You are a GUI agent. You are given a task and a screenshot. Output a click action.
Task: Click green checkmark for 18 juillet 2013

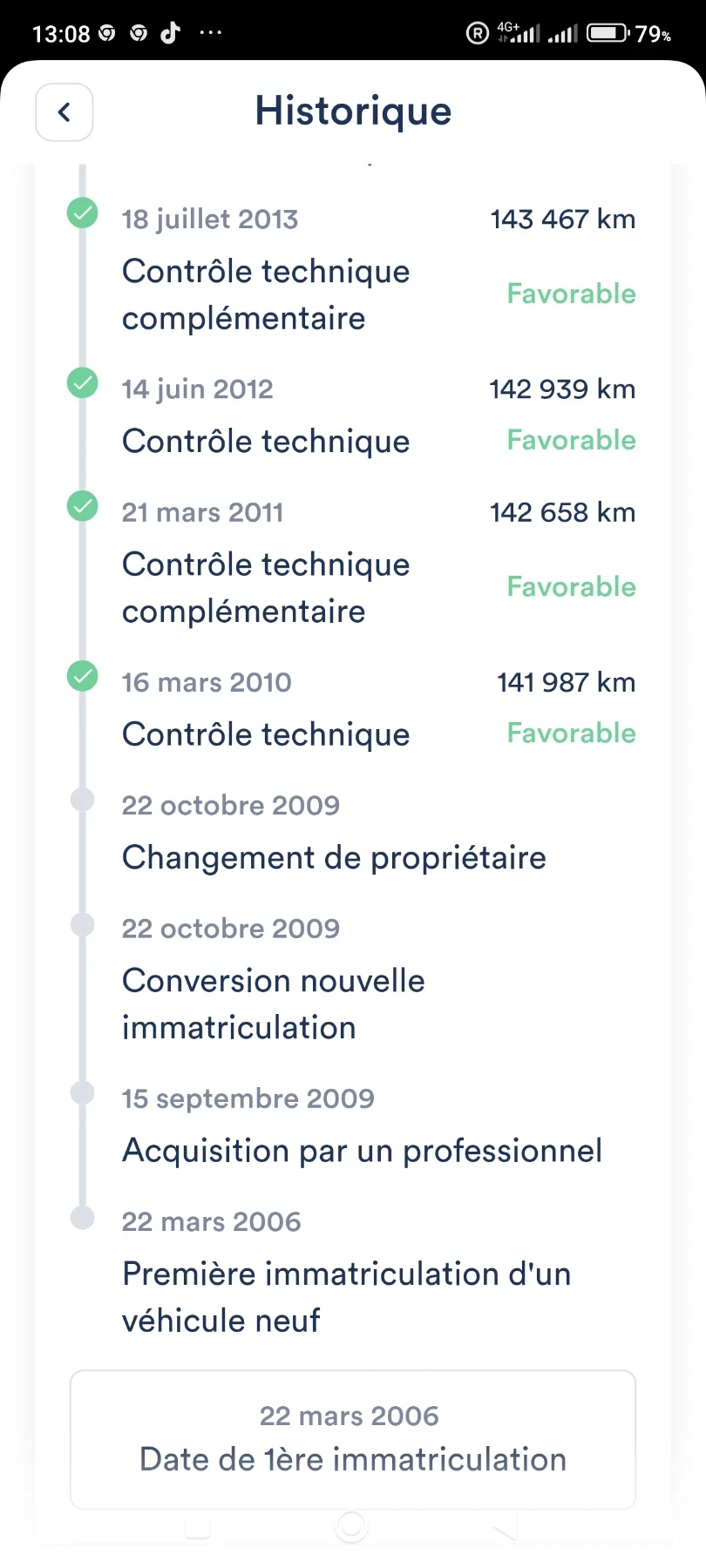coord(83,213)
